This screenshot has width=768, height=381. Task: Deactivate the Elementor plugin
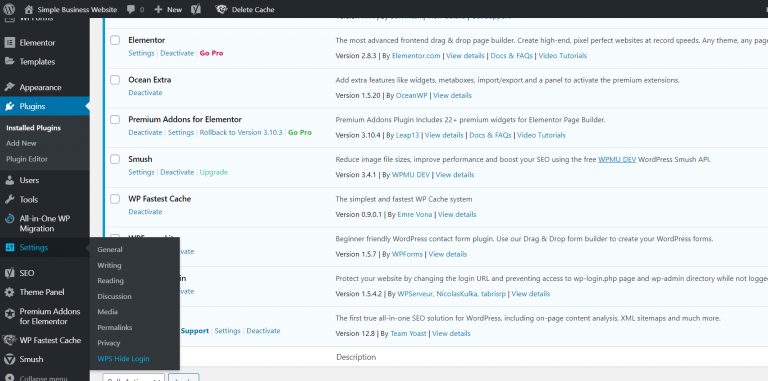(x=177, y=53)
